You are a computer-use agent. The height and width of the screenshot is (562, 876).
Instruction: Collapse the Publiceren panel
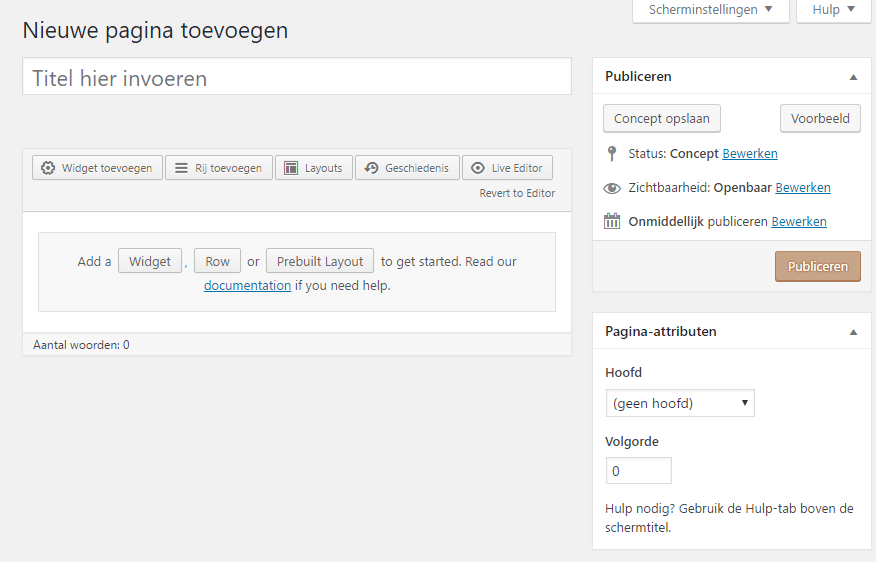coord(853,77)
